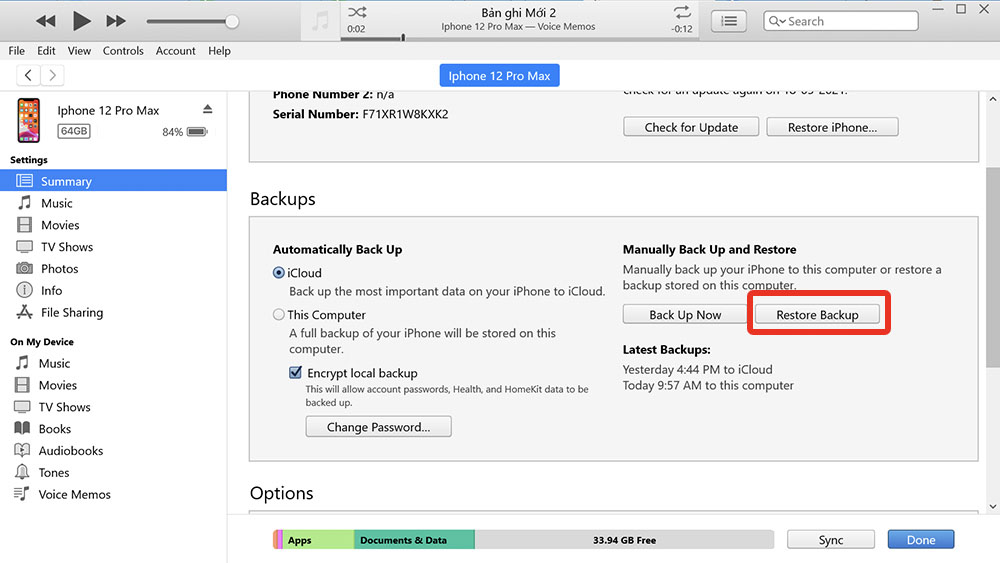Click Documents & Data storage segment
Screen dimensions: 1000x563
414,539
